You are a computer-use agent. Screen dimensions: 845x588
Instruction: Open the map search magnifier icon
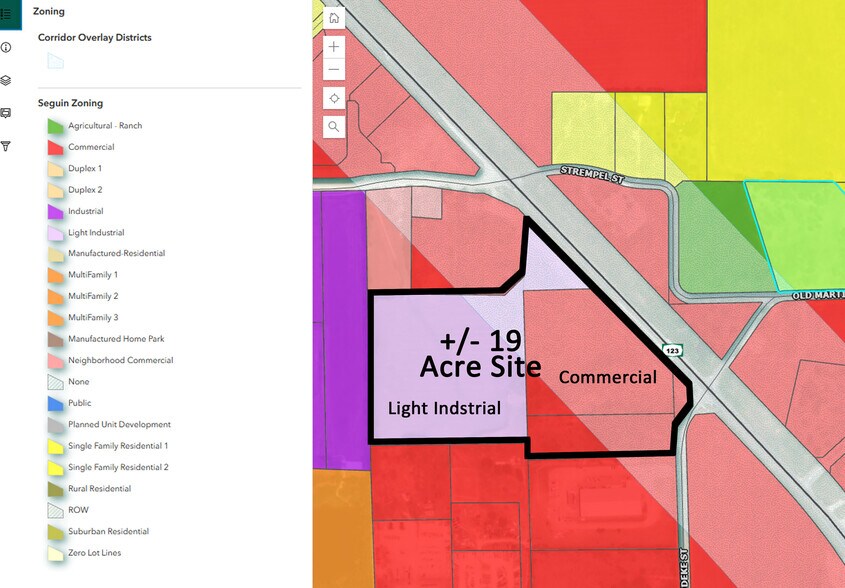(333, 126)
